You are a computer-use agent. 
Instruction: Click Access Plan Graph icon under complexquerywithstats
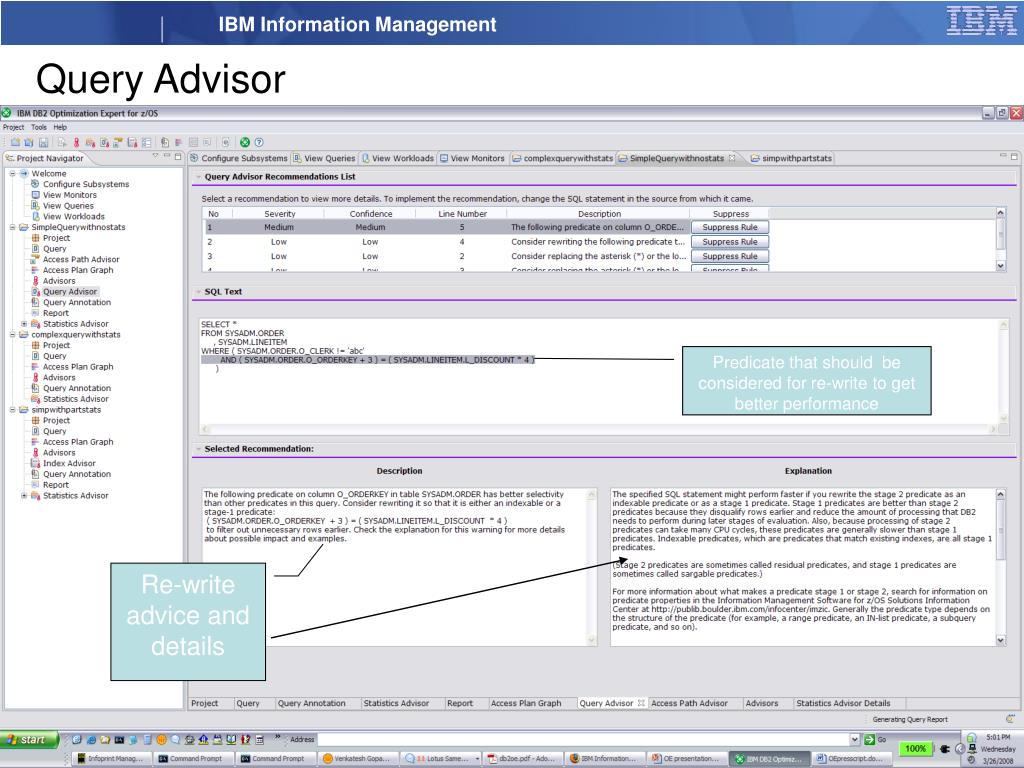35,366
